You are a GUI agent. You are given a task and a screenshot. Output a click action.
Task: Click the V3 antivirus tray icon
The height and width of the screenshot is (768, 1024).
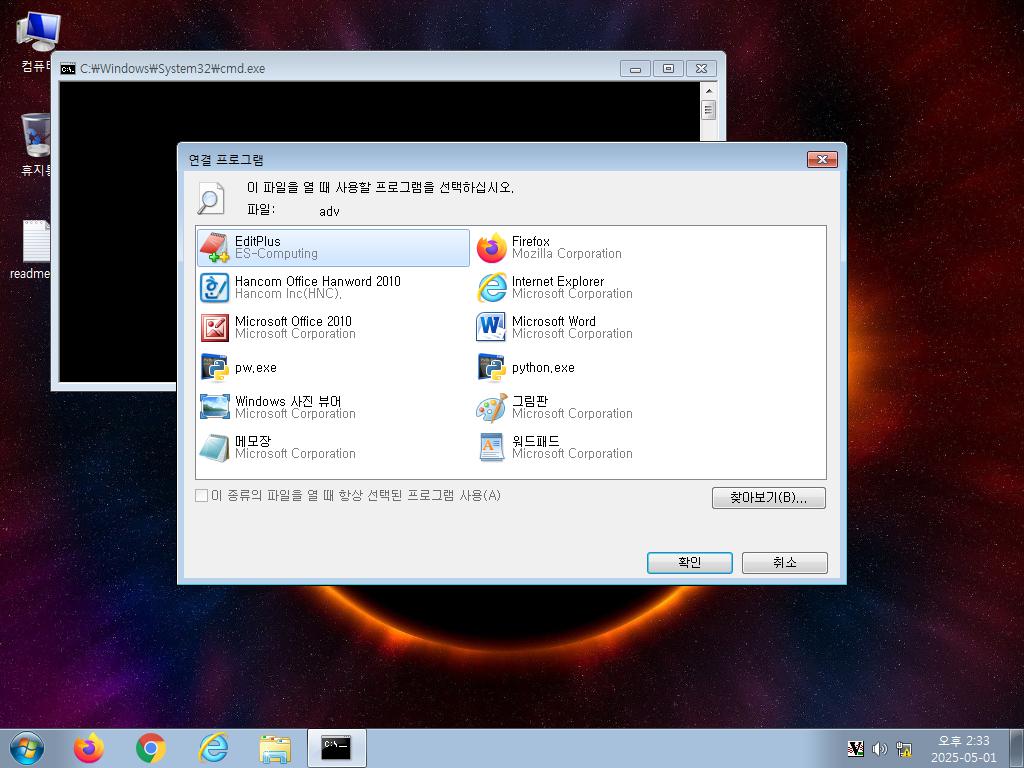click(x=856, y=749)
